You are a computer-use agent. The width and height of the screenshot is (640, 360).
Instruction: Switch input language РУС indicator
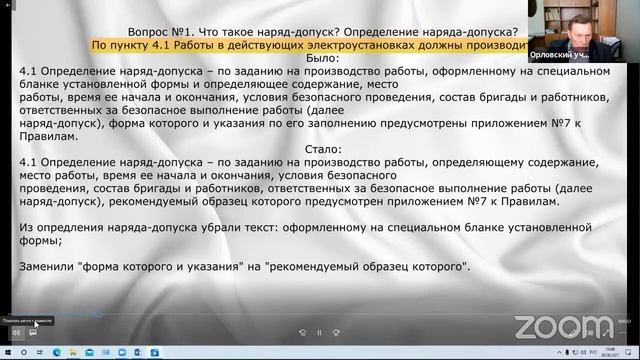pos(593,352)
